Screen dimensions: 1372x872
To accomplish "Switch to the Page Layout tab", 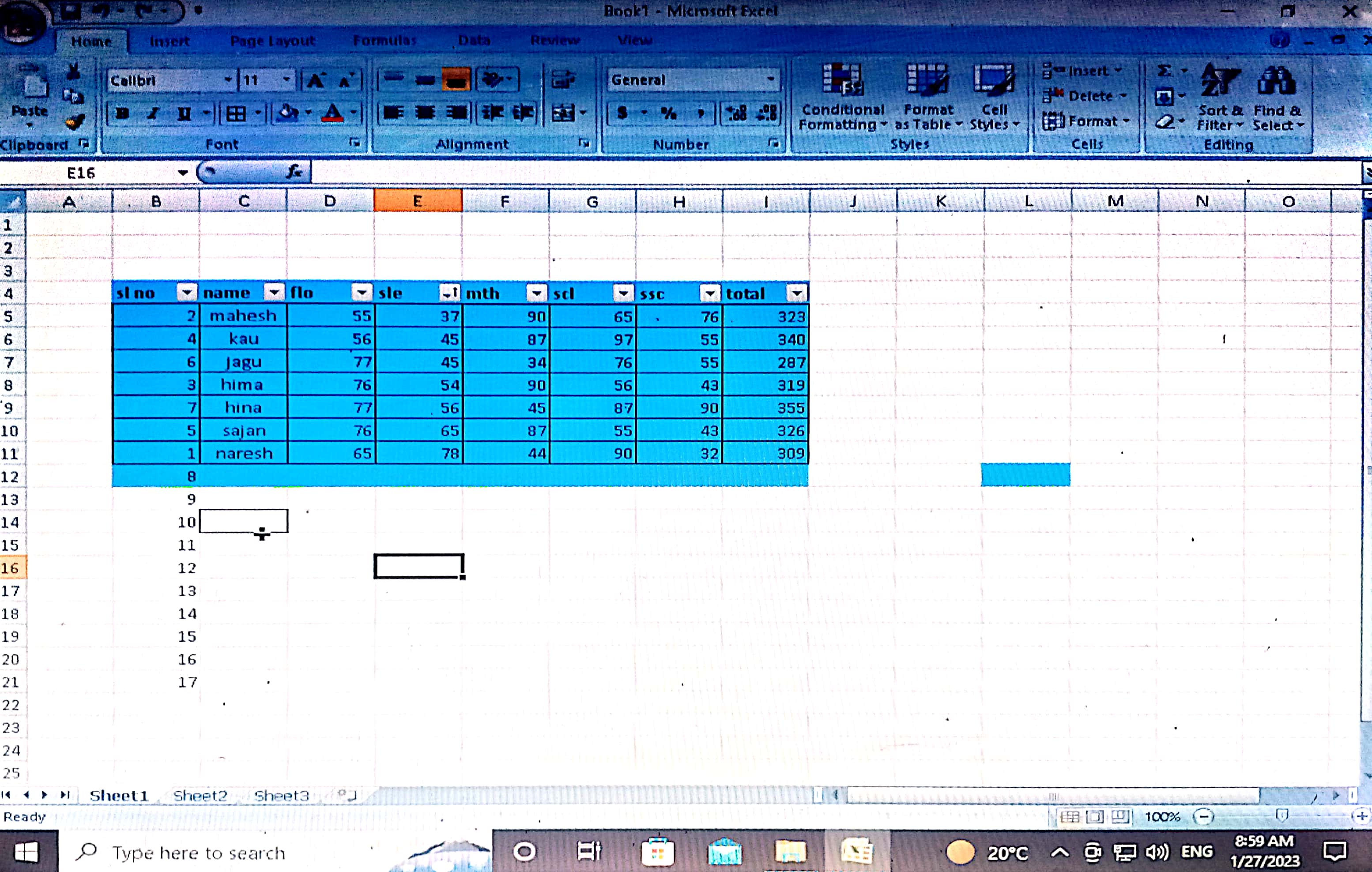I will [x=272, y=41].
